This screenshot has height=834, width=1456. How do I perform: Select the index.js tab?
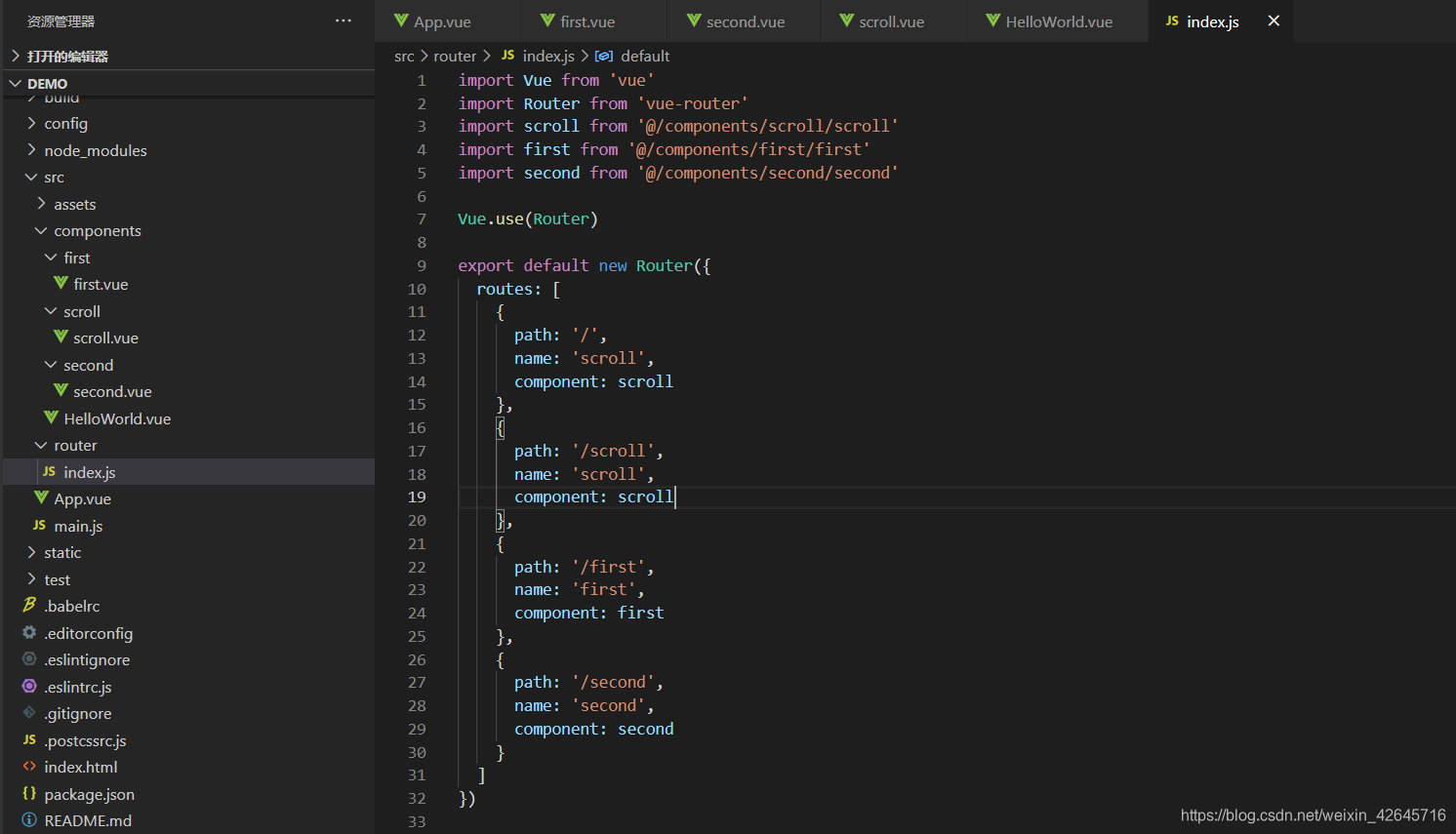point(1221,20)
